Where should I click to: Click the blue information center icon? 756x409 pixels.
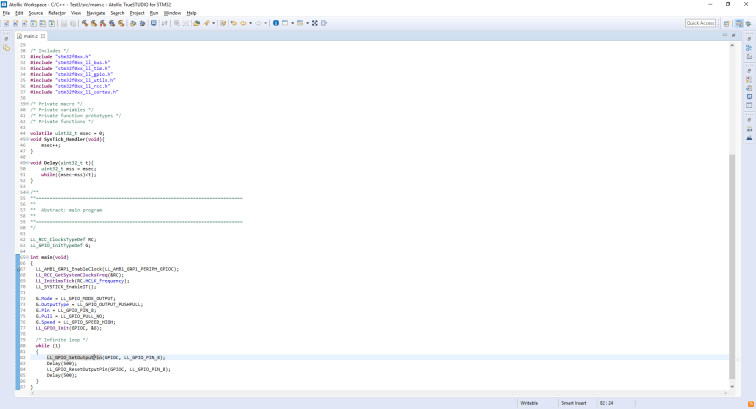coord(276,22)
